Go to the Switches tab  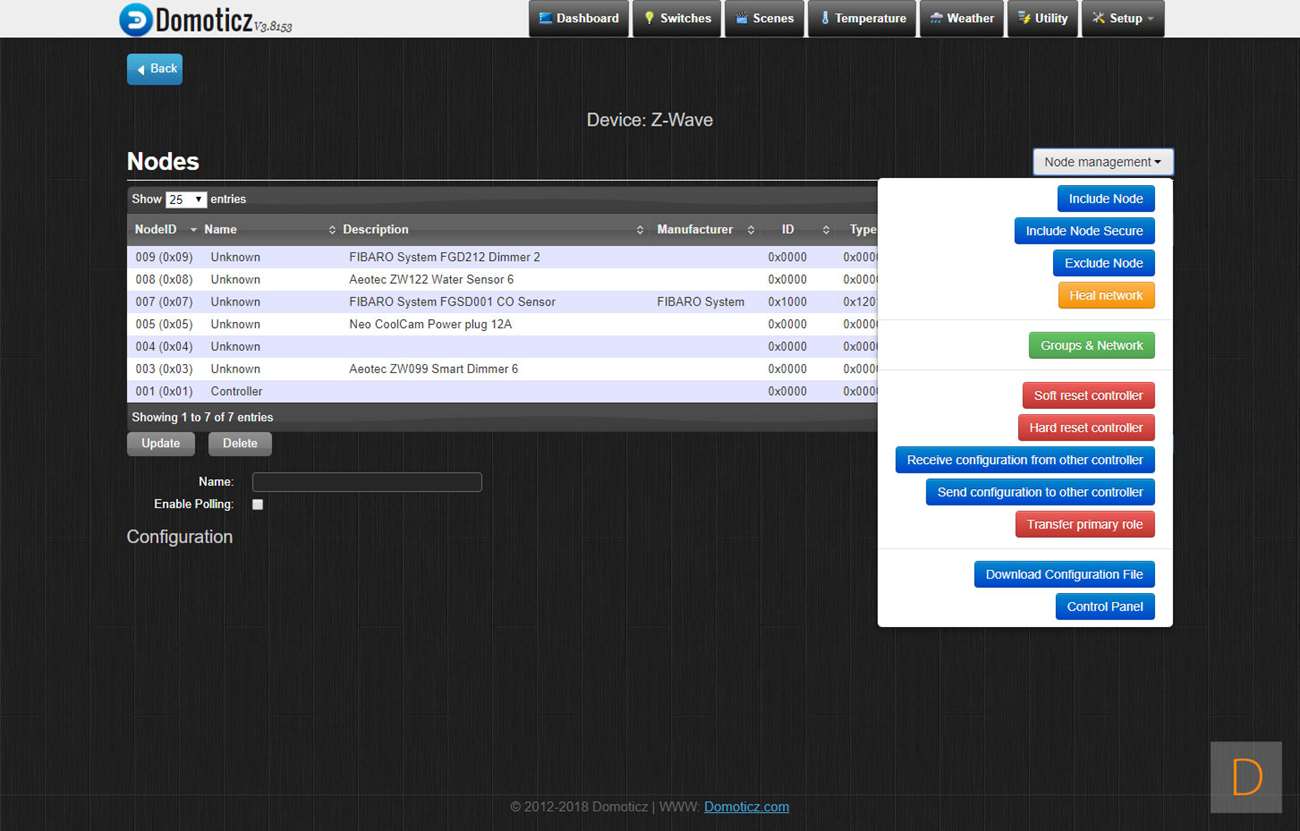(677, 18)
